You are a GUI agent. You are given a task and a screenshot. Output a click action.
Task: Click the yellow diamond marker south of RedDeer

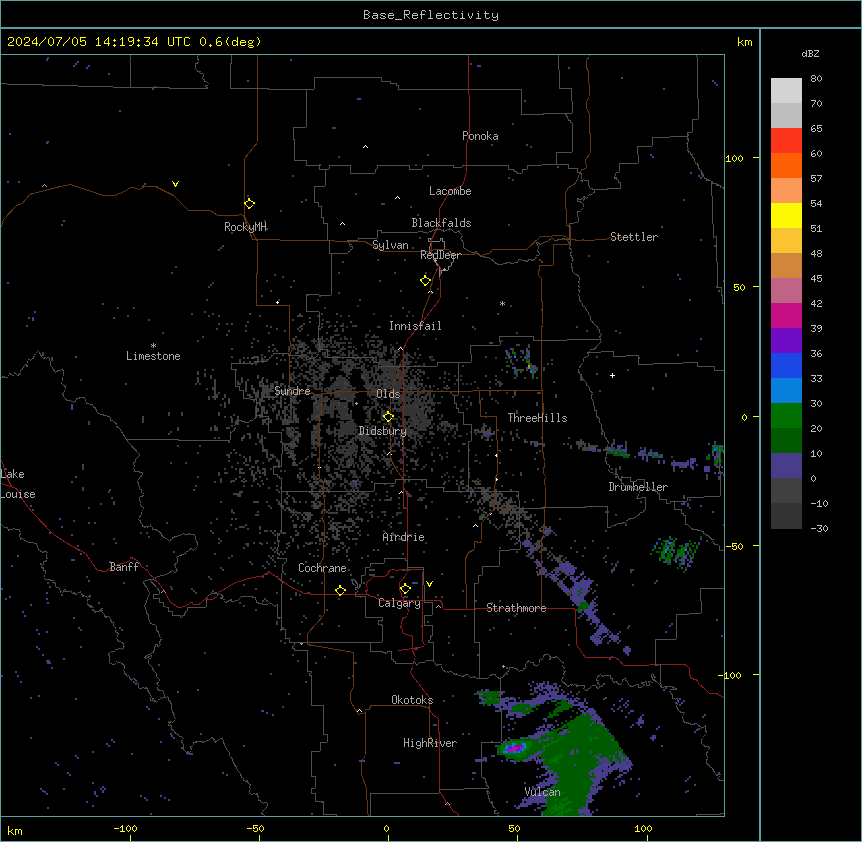(426, 281)
